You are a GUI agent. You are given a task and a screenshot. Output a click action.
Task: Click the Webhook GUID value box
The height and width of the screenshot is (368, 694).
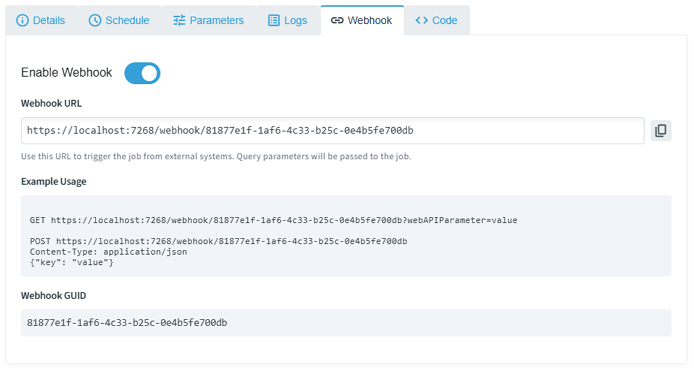click(346, 323)
